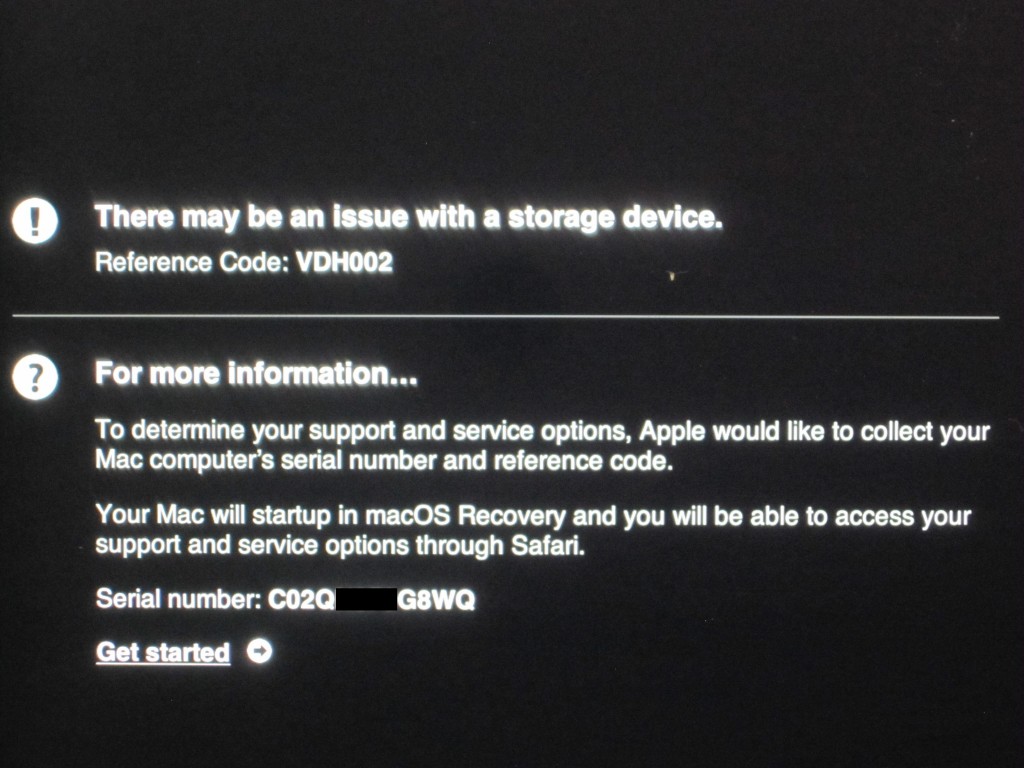The image size is (1024, 768).
Task: Select the storage device issue heading
Action: (x=409, y=217)
